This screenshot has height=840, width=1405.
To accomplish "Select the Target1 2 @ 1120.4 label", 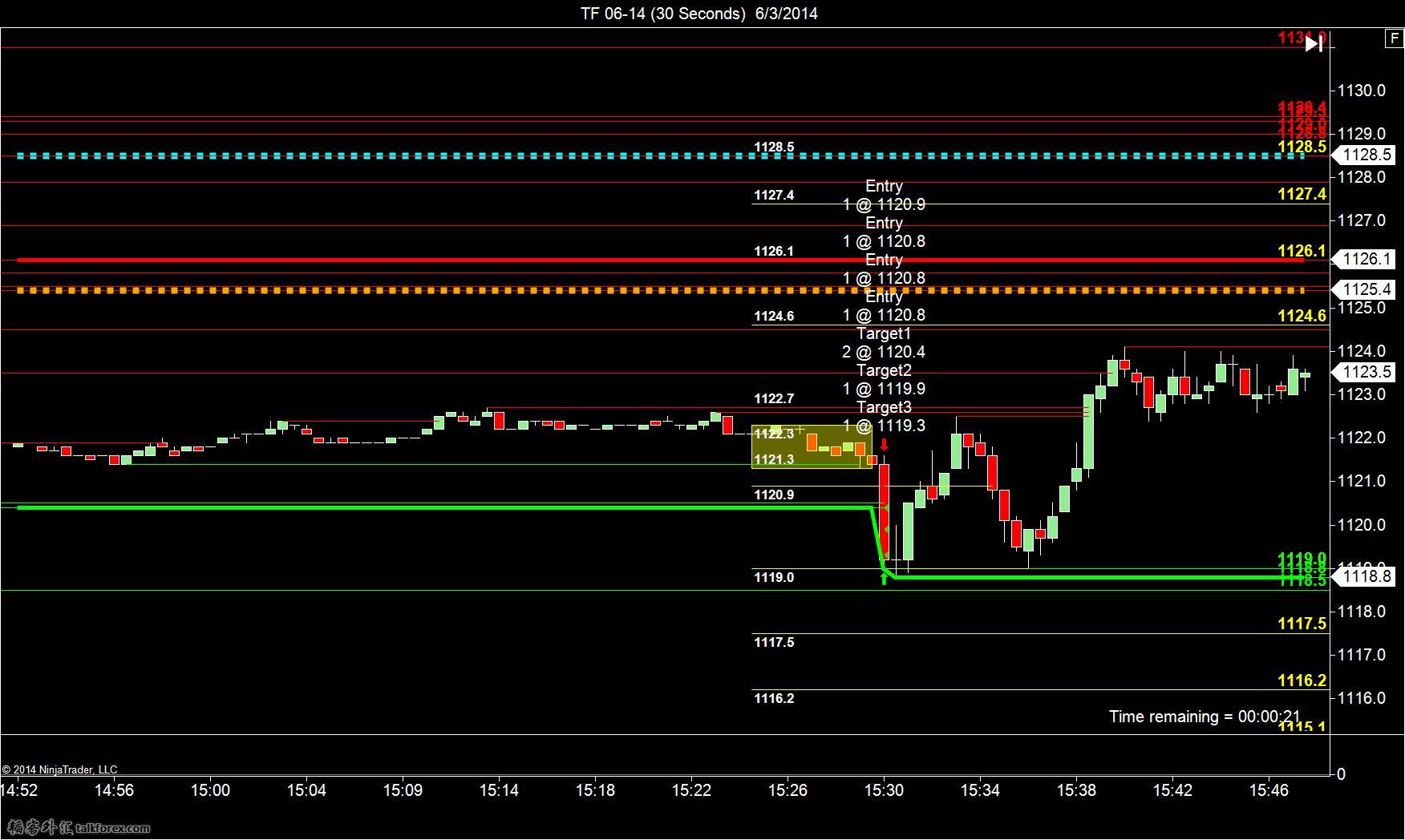I will [x=884, y=342].
